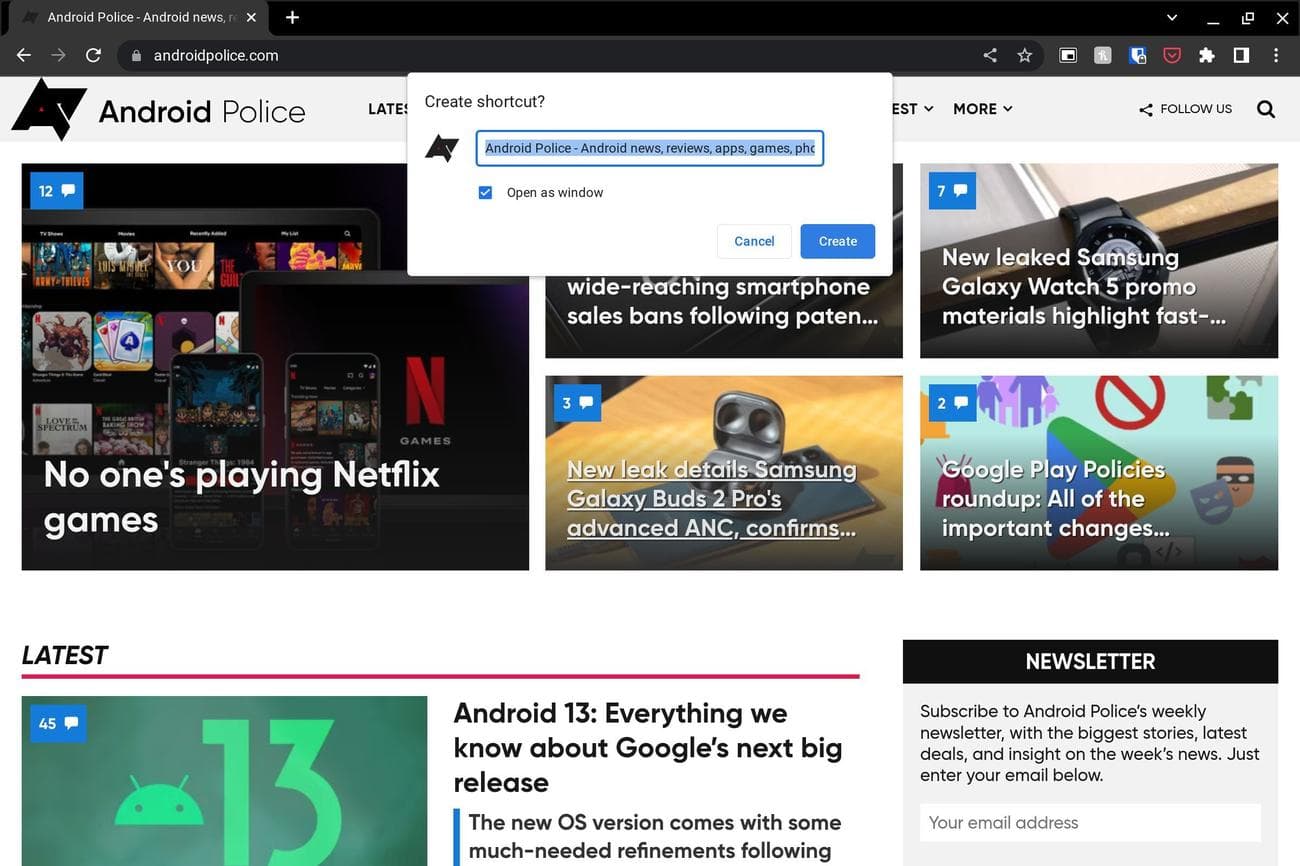Open FOLLOW US menu in site header
Screen dimensions: 1300x866
coord(1185,109)
